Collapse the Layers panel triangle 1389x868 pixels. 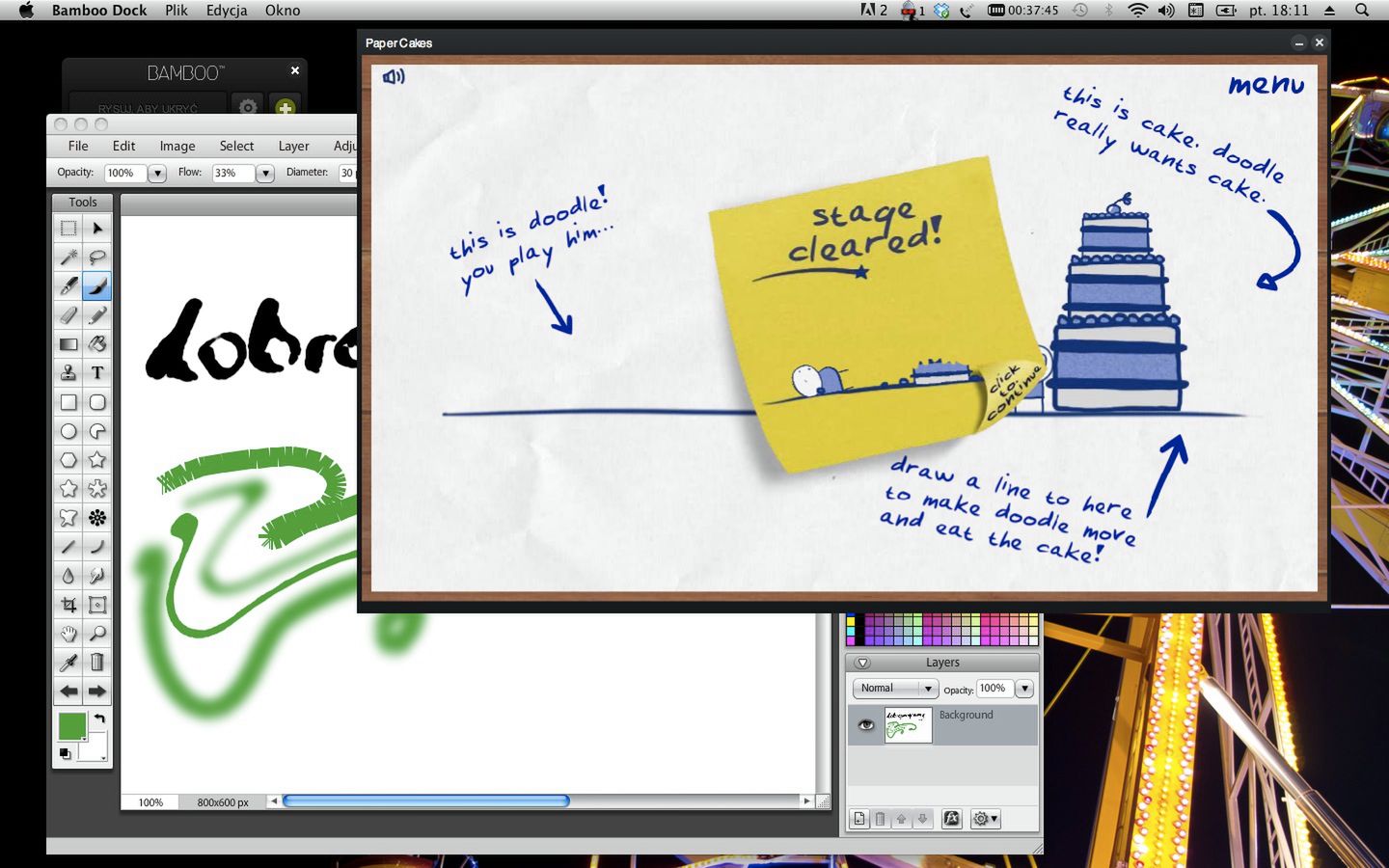pyautogui.click(x=863, y=663)
